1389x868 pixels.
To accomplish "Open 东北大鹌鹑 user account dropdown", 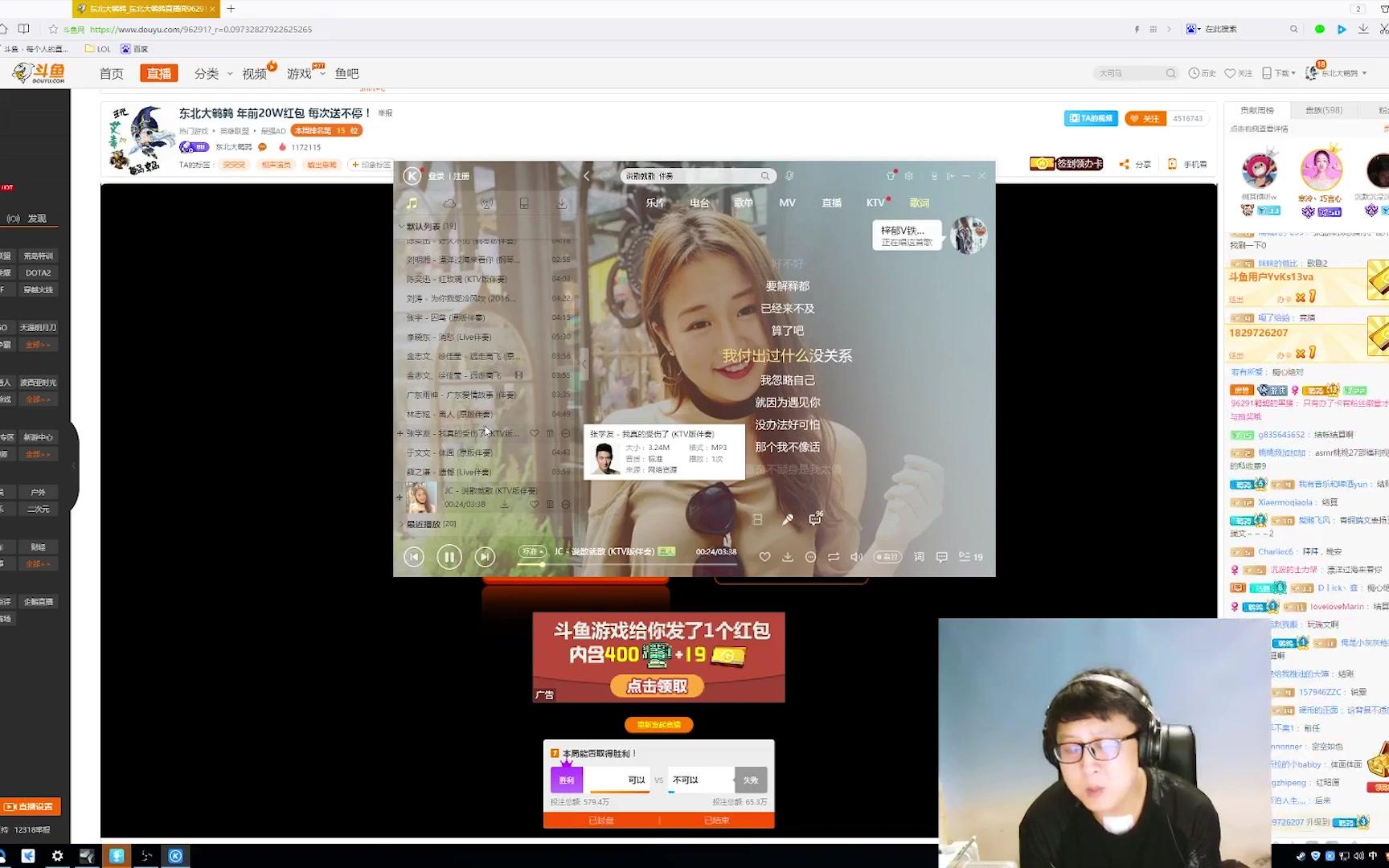I will click(x=1336, y=73).
